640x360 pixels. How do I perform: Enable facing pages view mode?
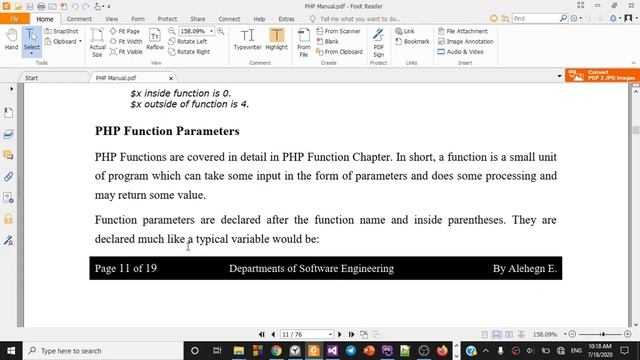pyautogui.click(x=509, y=334)
